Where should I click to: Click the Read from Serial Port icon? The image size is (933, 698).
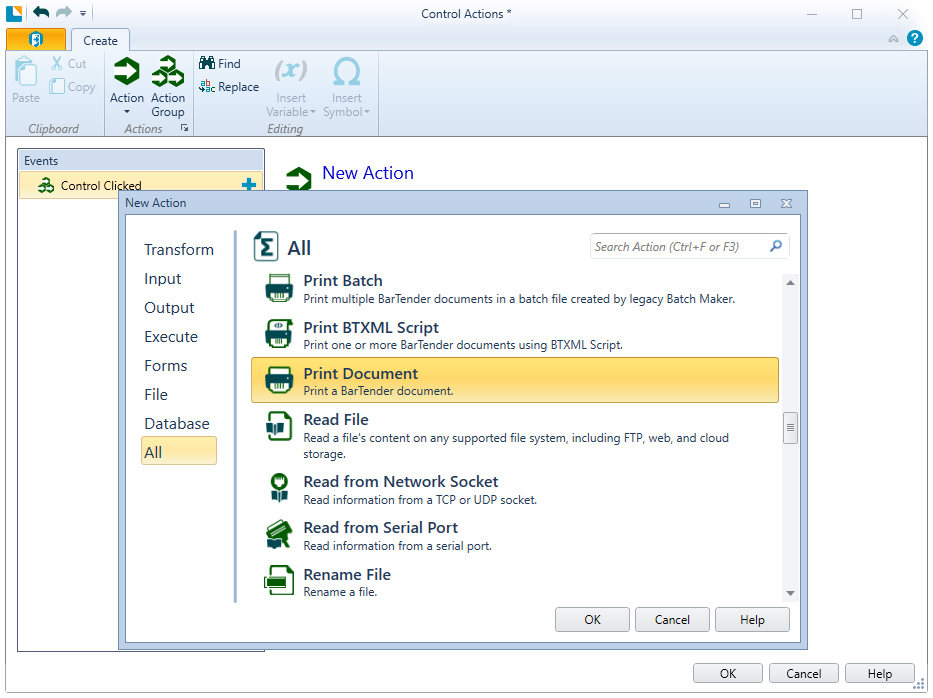[x=278, y=534]
